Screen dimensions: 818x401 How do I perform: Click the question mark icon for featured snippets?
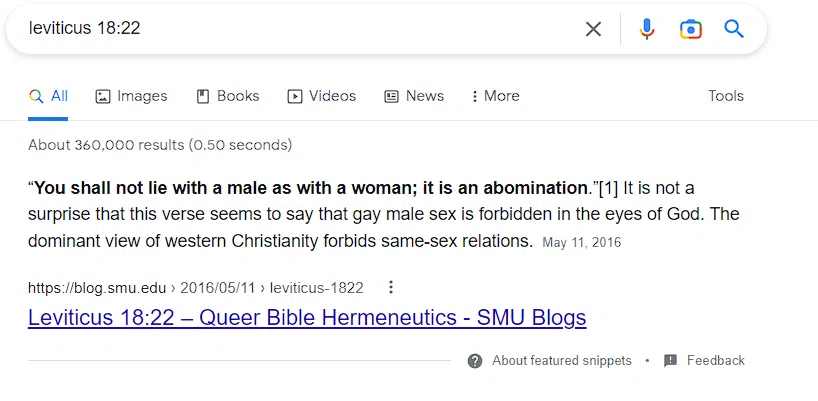(475, 361)
